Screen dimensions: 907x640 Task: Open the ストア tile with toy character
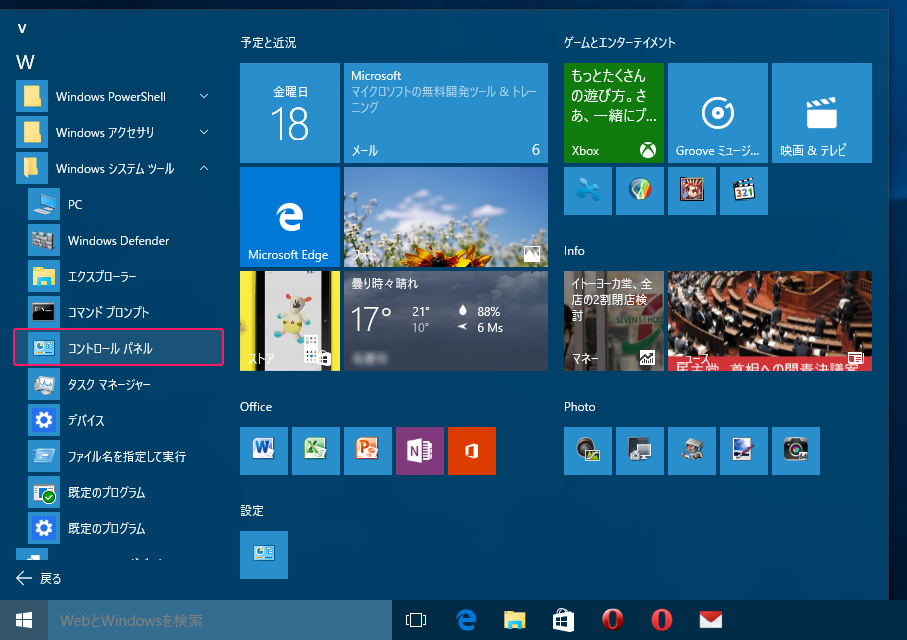[290, 321]
